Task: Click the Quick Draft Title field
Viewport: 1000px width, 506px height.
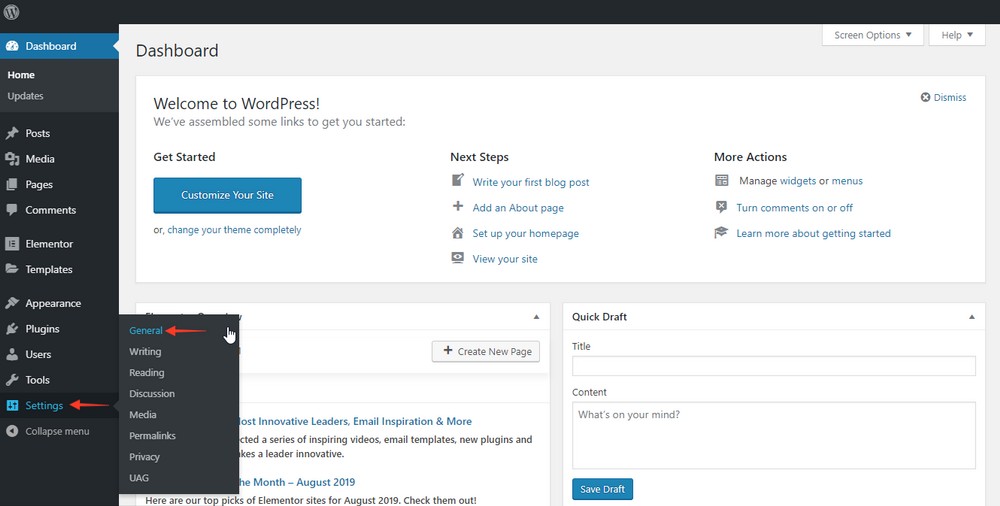Action: pyautogui.click(x=774, y=366)
